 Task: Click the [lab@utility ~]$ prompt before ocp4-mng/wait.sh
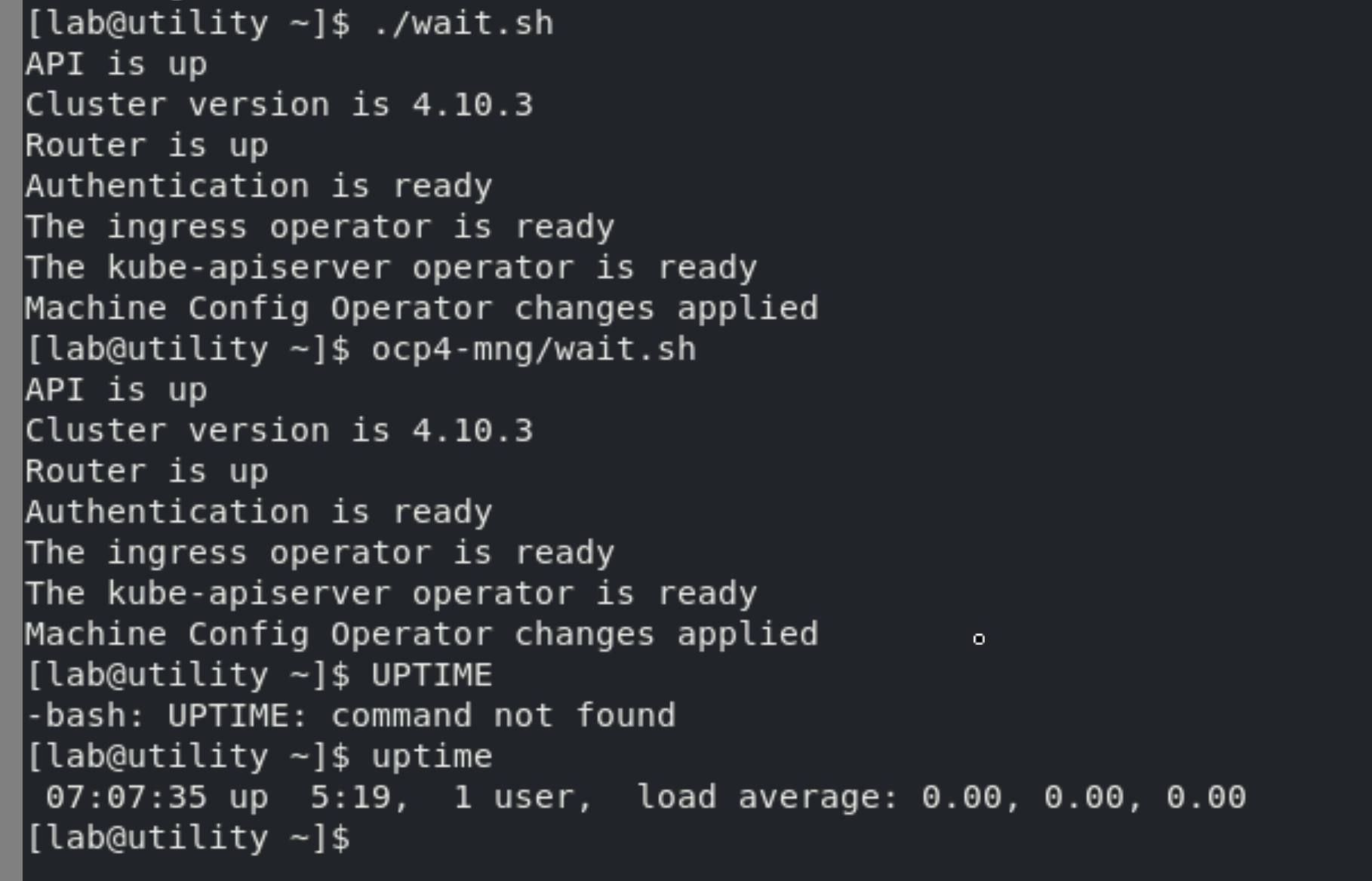[x=187, y=349]
